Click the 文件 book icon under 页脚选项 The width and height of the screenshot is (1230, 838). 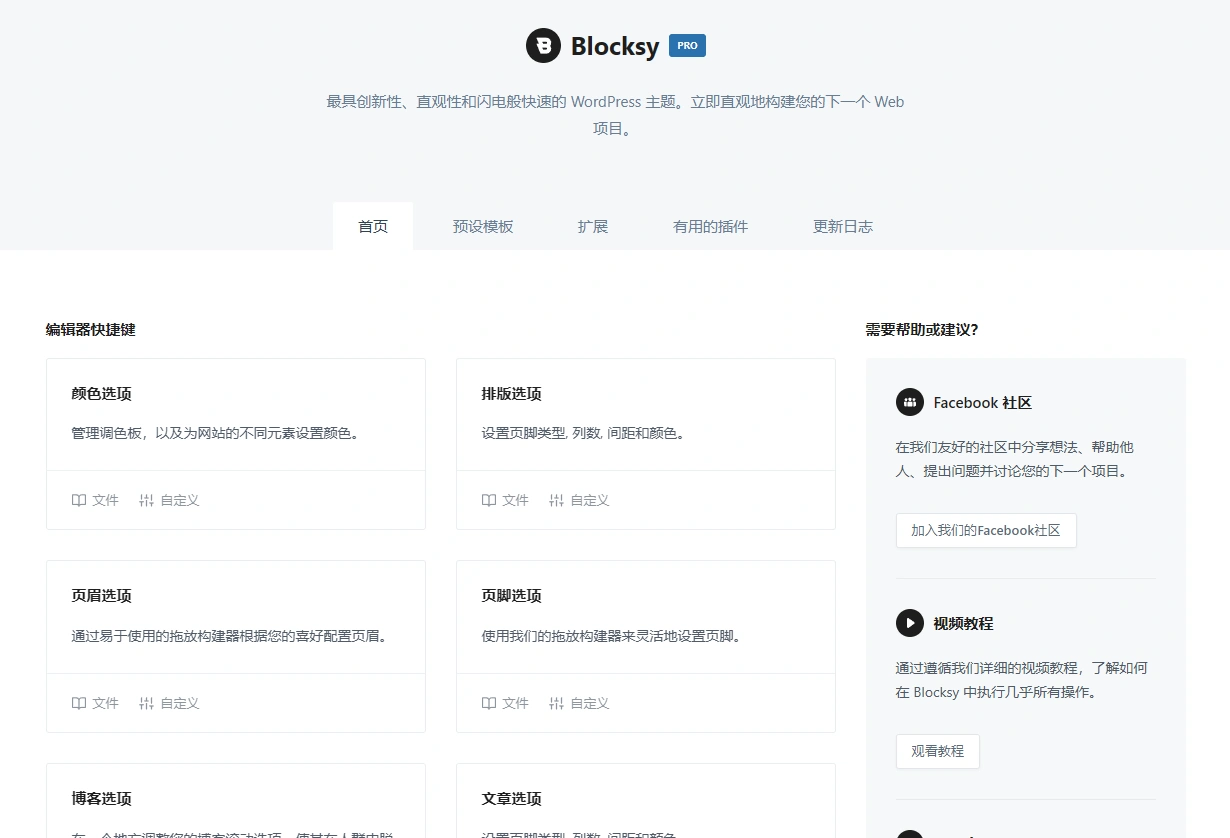(488, 703)
